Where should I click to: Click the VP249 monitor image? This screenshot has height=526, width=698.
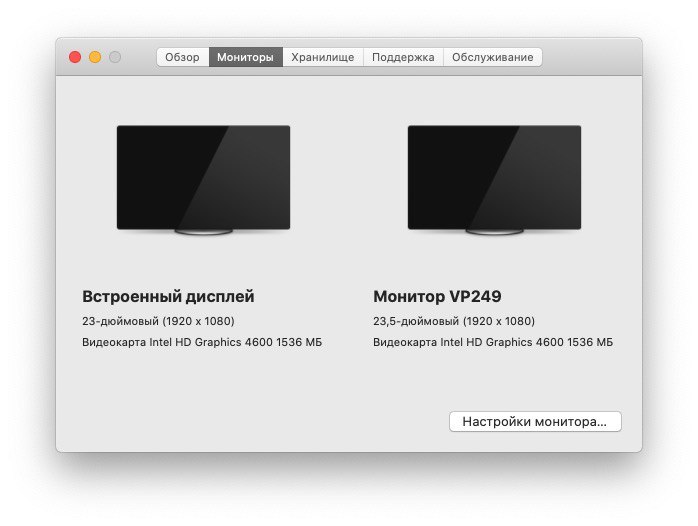494,180
